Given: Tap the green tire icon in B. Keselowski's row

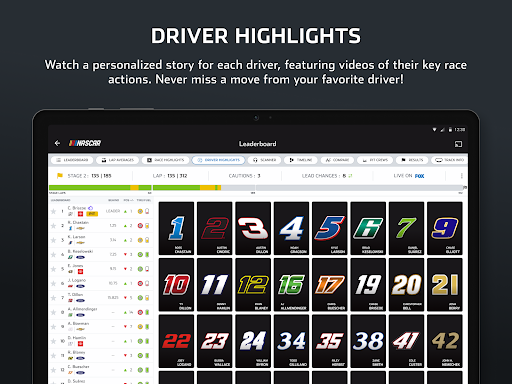Looking at the screenshot, I should point(140,254).
